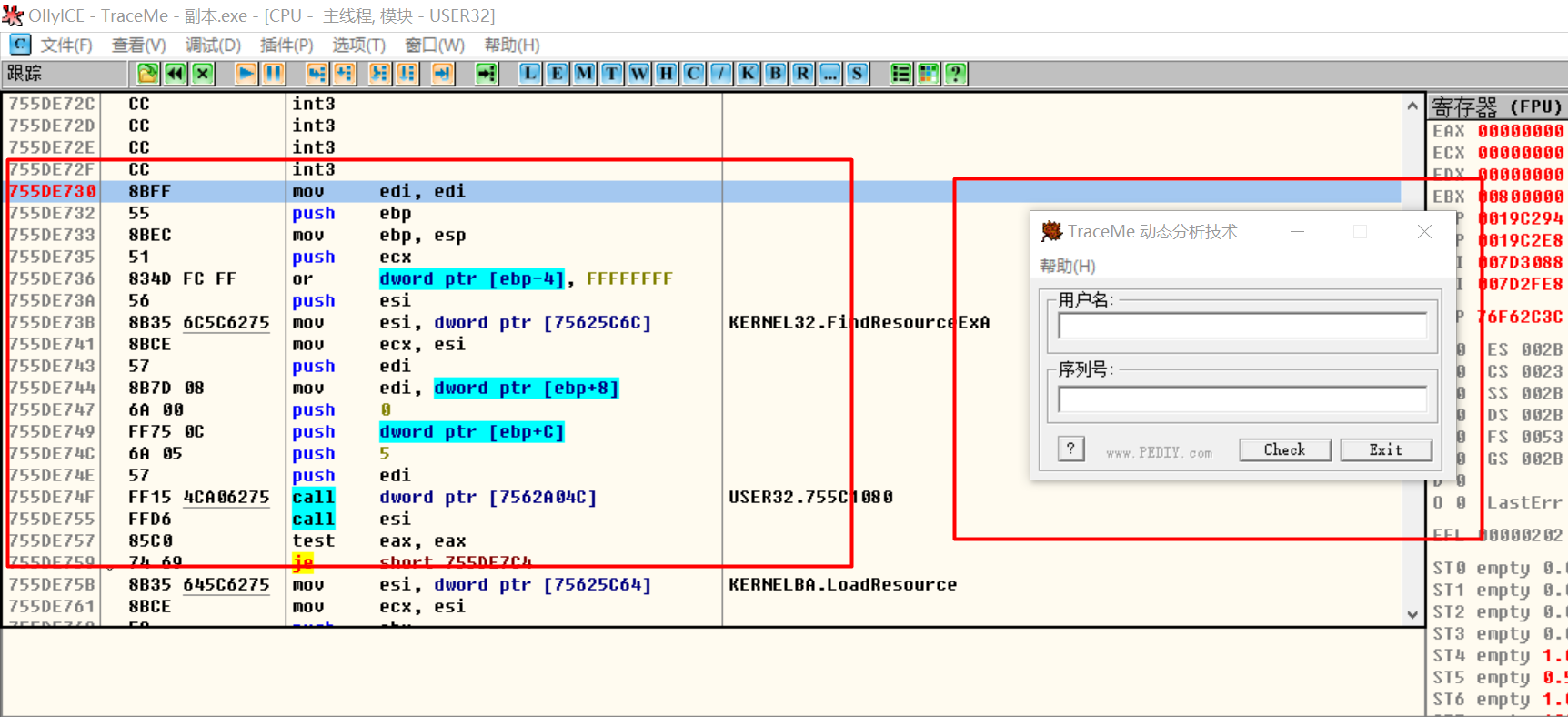Open Run trace with ellipsis button
1568x717 pixels.
[x=830, y=74]
